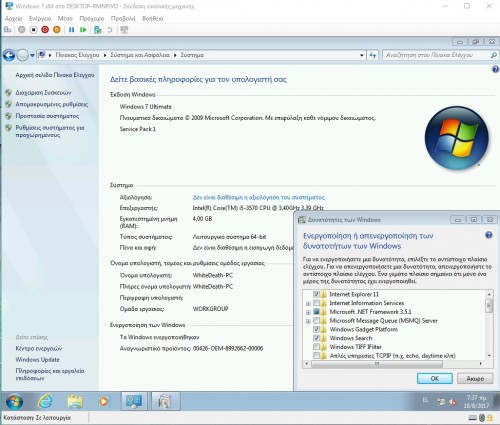Click the help icon in Windows Features dialog
This screenshot has height=425, width=500.
tap(489, 235)
